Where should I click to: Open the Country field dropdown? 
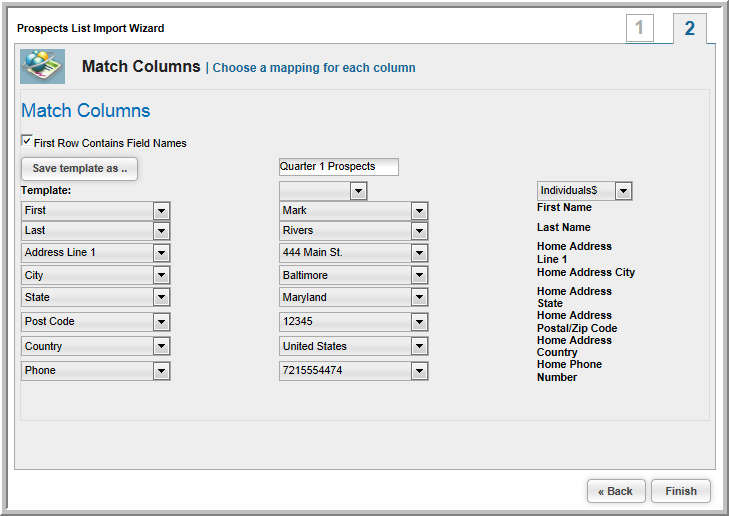[96, 346]
